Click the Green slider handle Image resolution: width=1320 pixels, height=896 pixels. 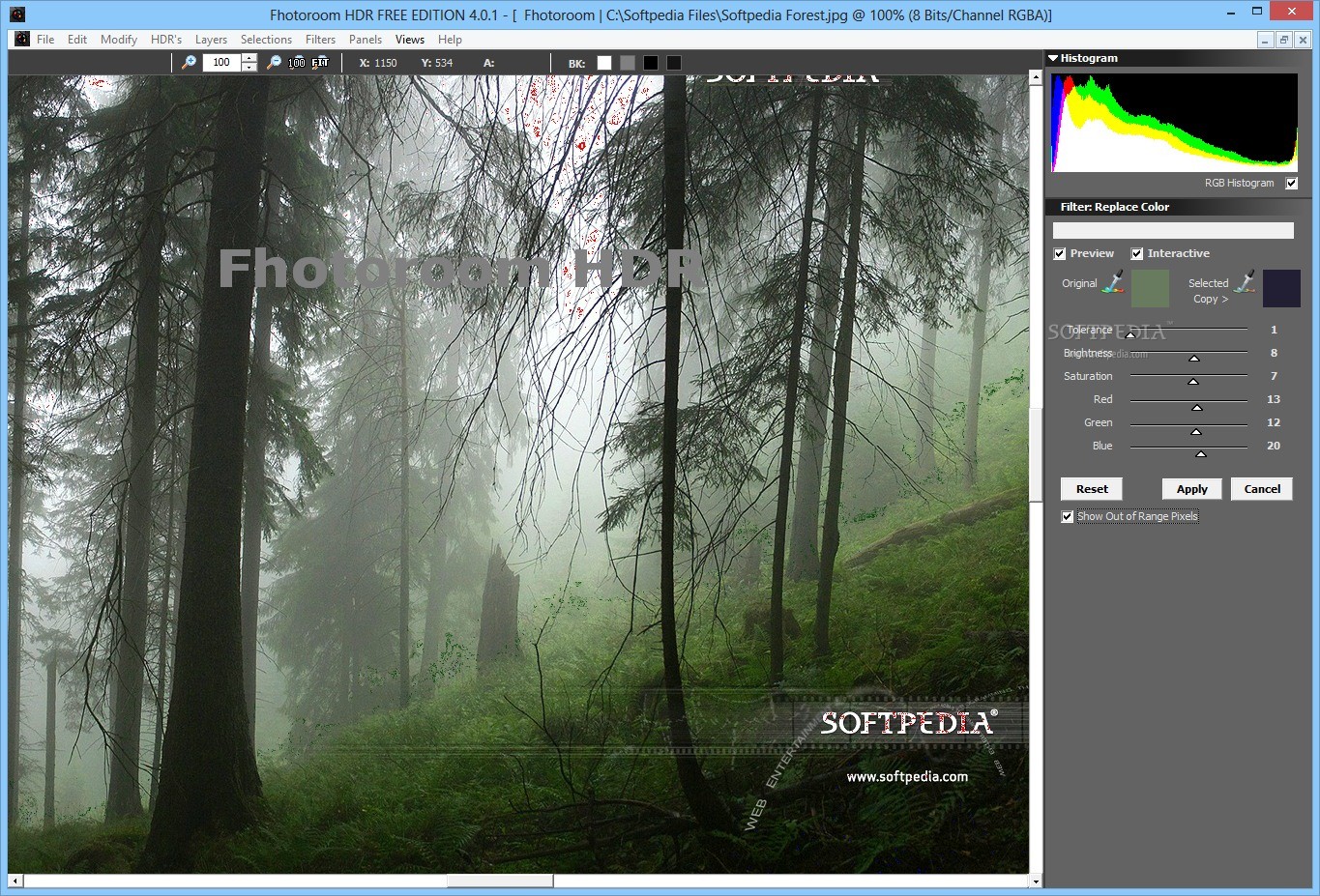(1195, 431)
